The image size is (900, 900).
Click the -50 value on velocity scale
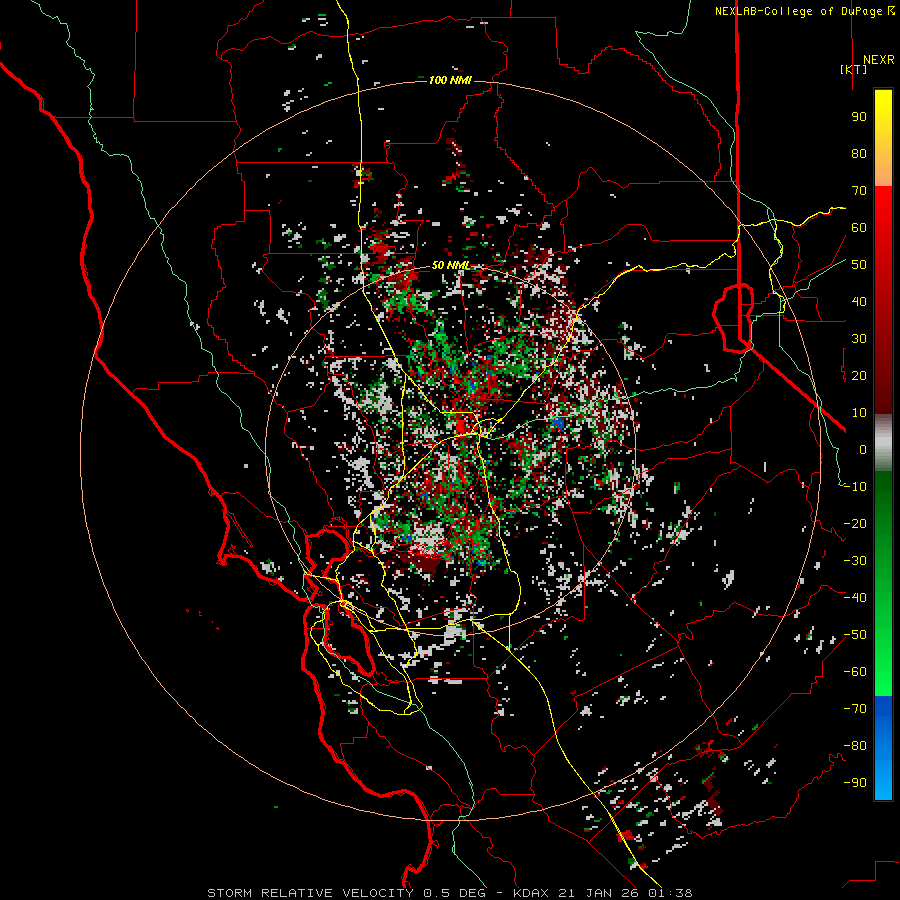(x=855, y=635)
